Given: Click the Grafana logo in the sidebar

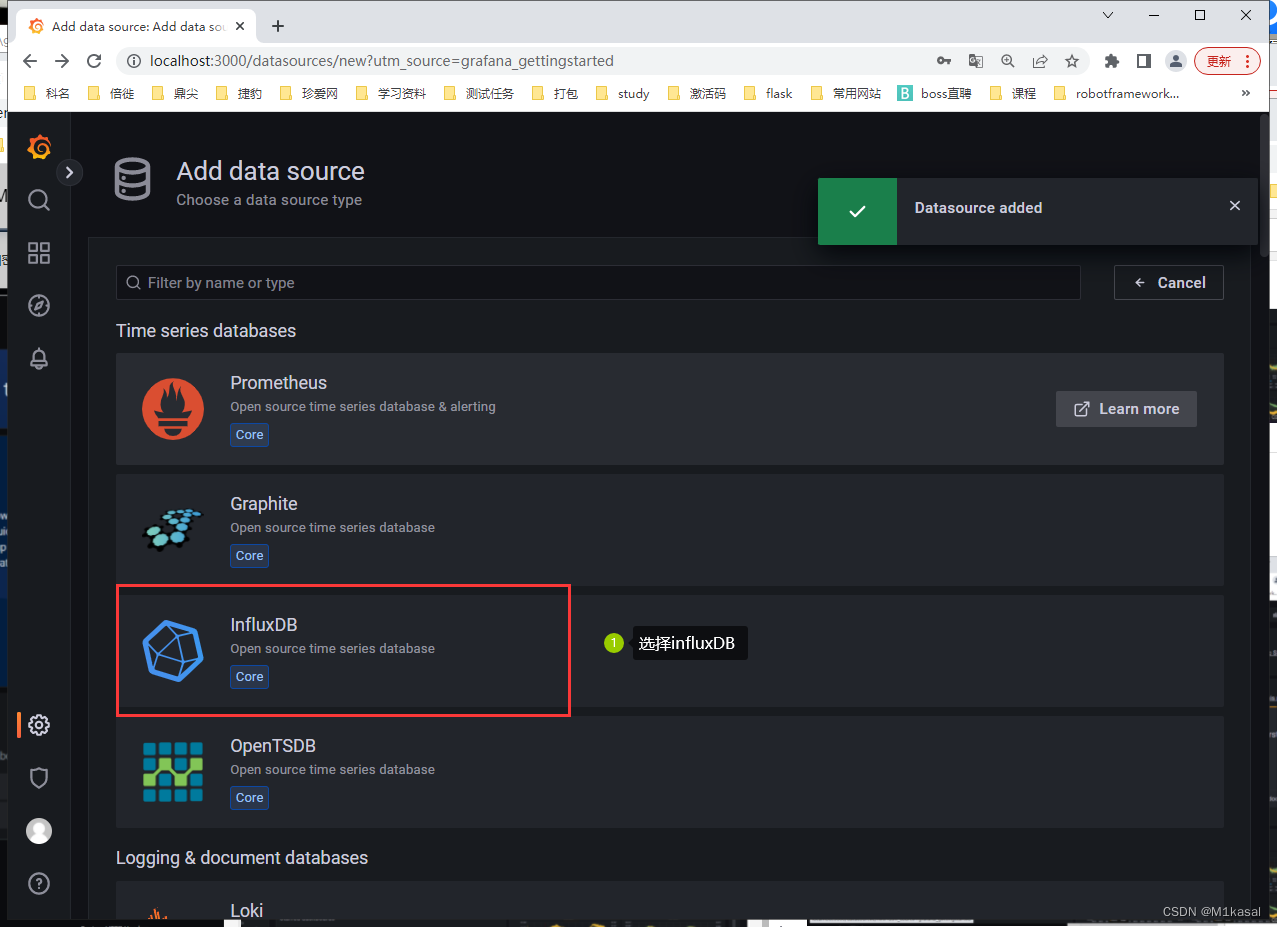Looking at the screenshot, I should coord(39,147).
